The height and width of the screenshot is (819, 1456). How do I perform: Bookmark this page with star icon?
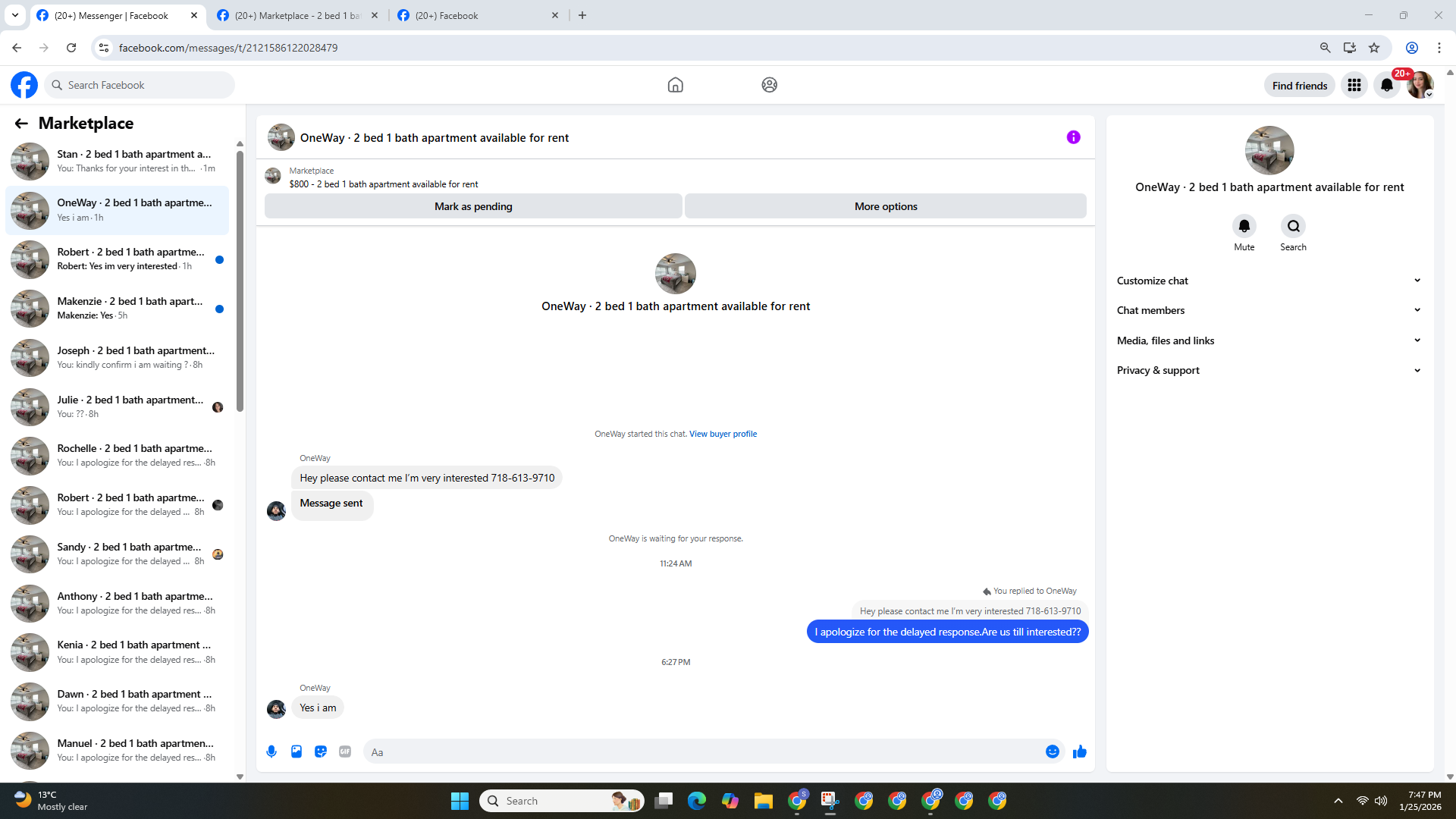point(1374,48)
